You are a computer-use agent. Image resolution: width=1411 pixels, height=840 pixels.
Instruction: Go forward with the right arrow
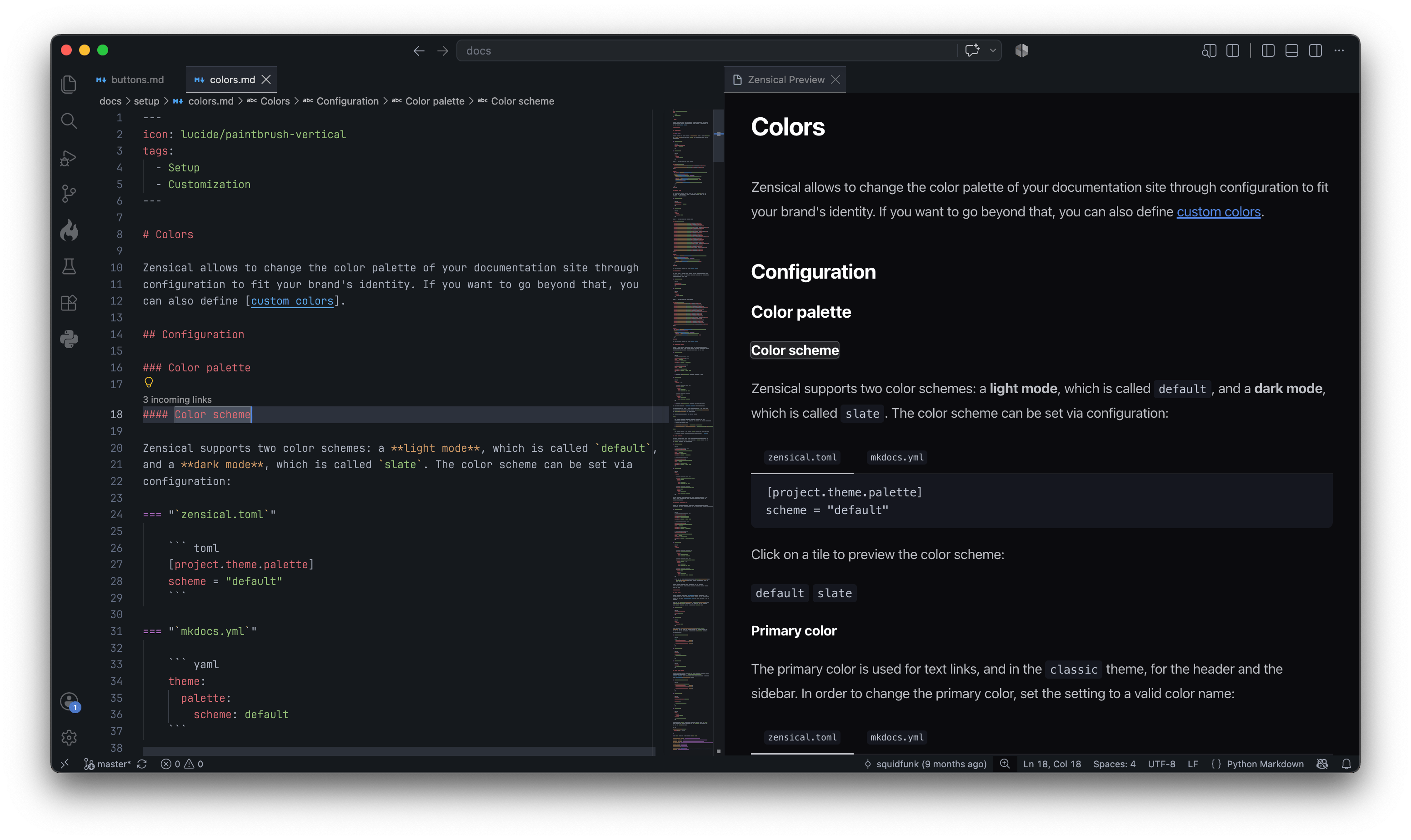[x=443, y=51]
